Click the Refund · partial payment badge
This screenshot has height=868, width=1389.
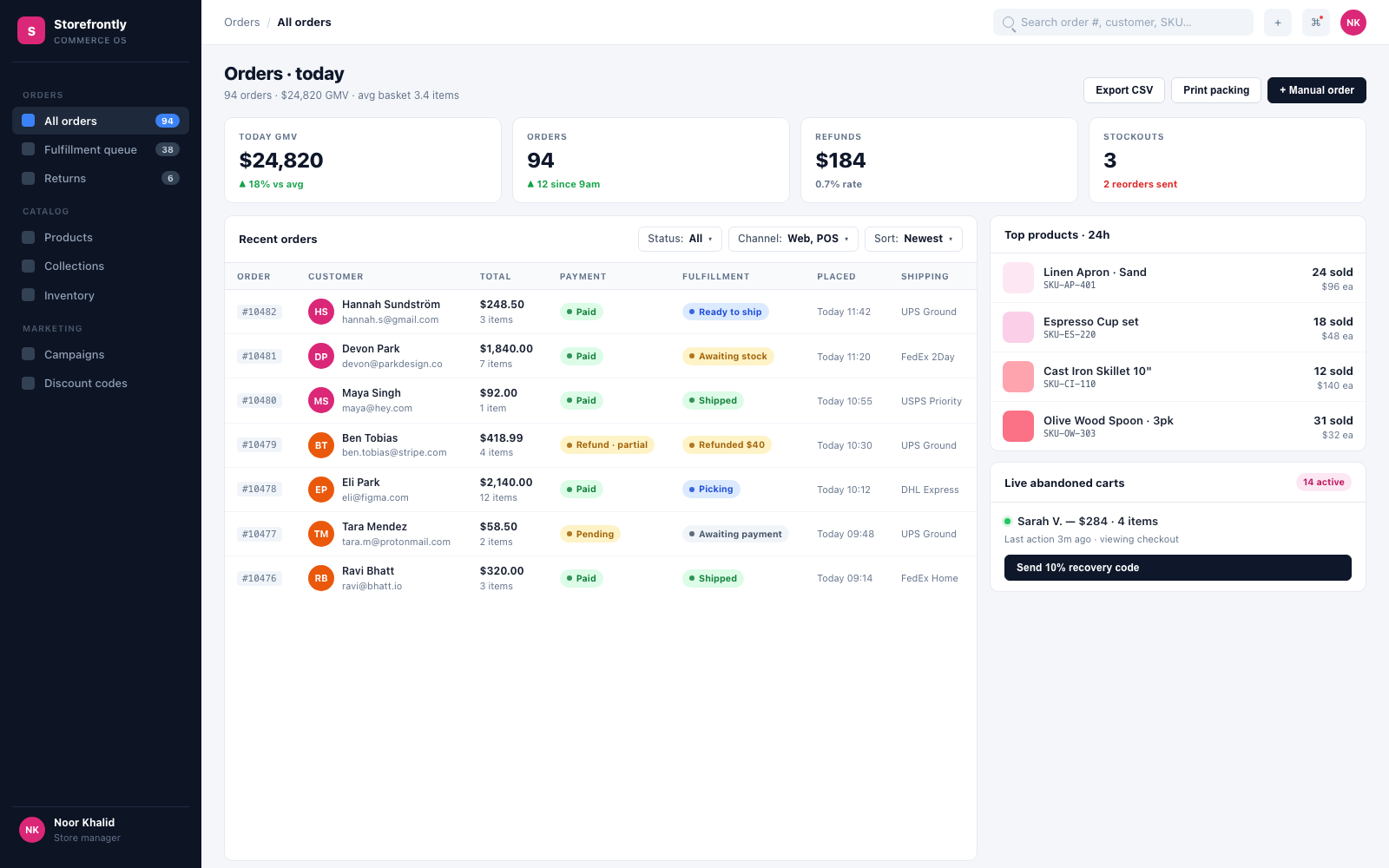[607, 445]
